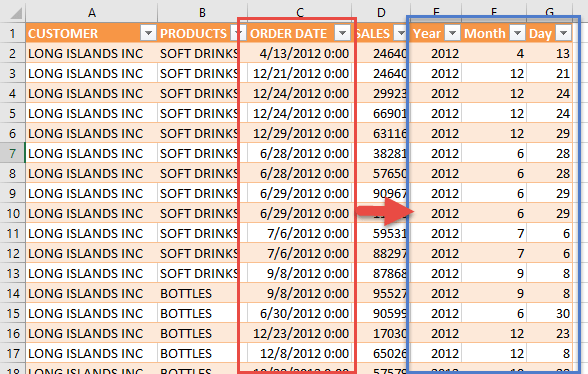Click the Month header cell
The height and width of the screenshot is (374, 588).
click(494, 33)
